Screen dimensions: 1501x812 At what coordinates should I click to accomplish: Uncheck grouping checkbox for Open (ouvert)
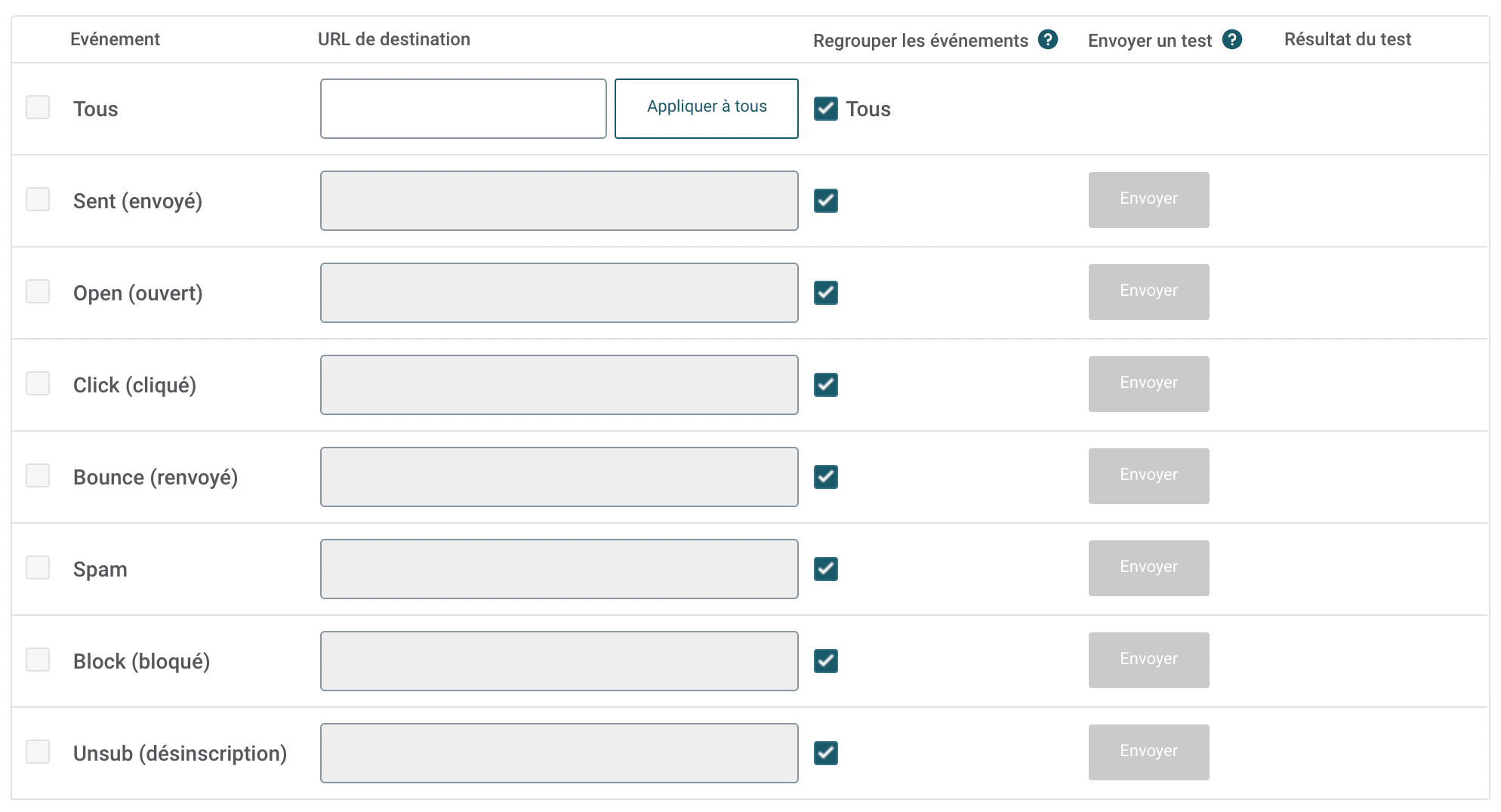[x=826, y=293]
